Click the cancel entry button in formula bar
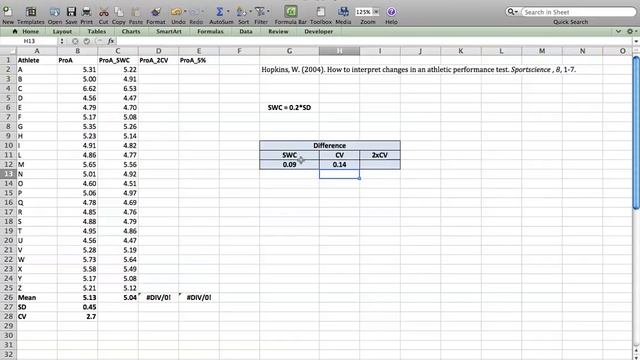This screenshot has height=360, width=640. pyautogui.click(x=75, y=41)
